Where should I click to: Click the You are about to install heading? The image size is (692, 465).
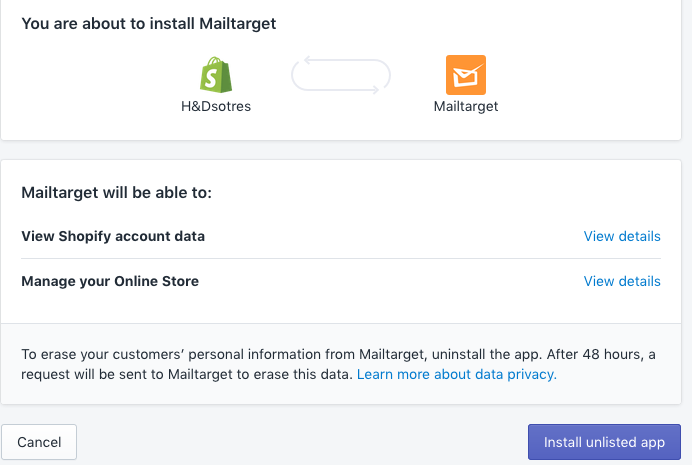click(x=149, y=23)
